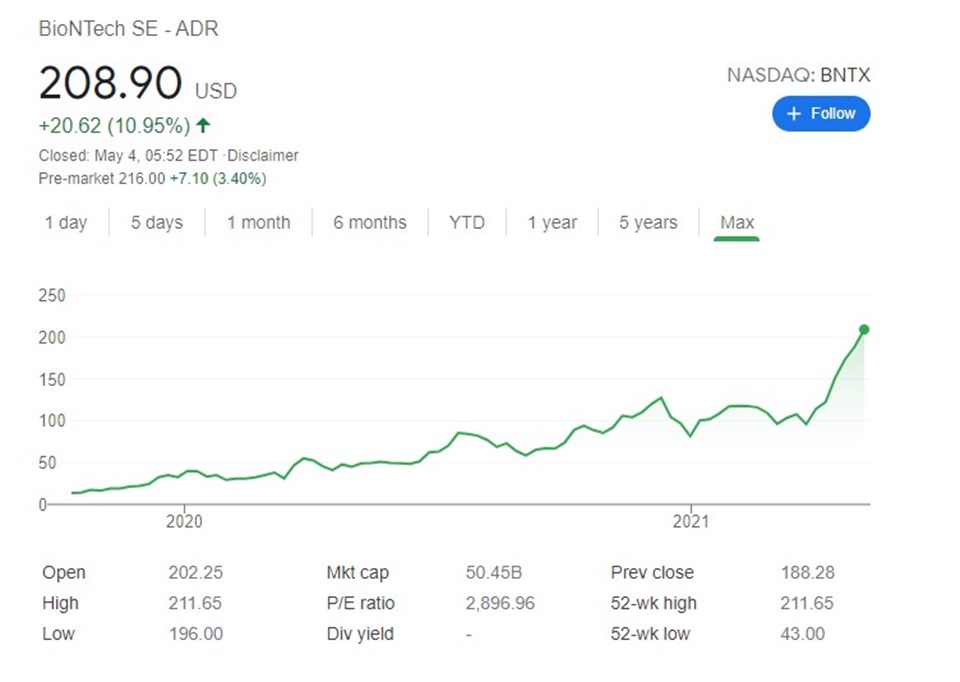Viewport: 960px width, 682px height.
Task: Select the 1 day range tab
Action: (x=66, y=222)
